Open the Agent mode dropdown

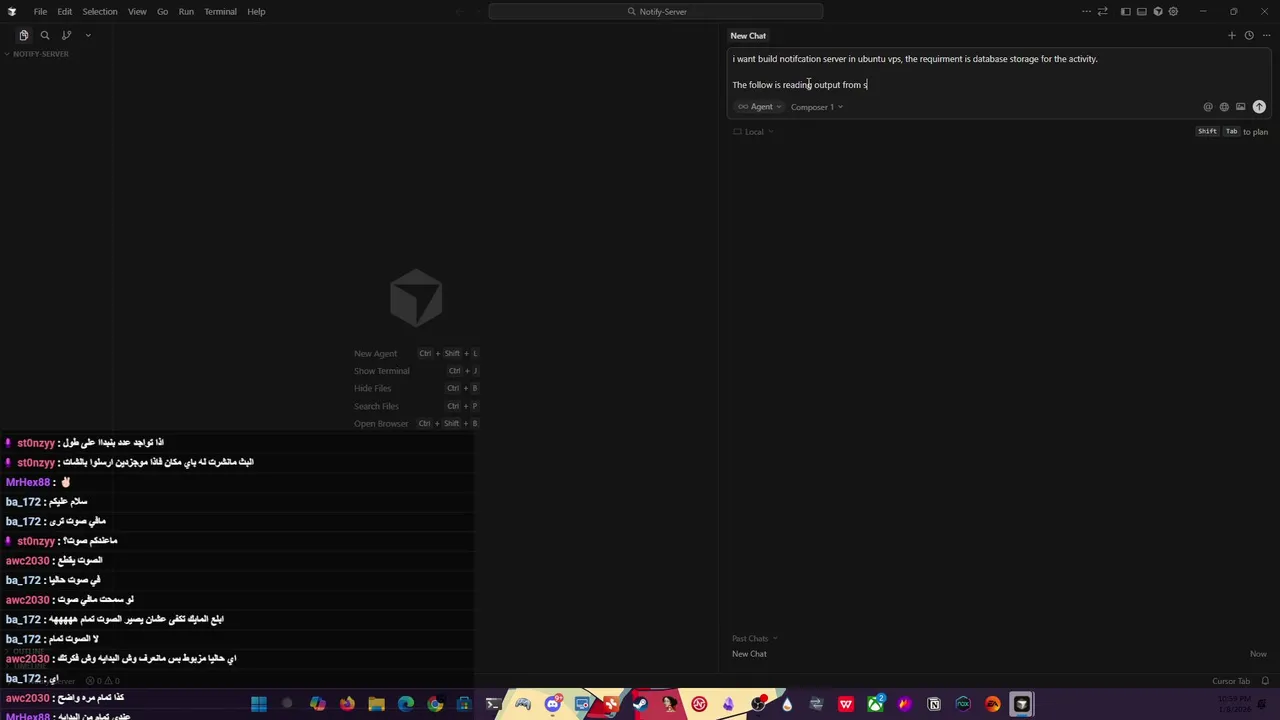pos(760,107)
